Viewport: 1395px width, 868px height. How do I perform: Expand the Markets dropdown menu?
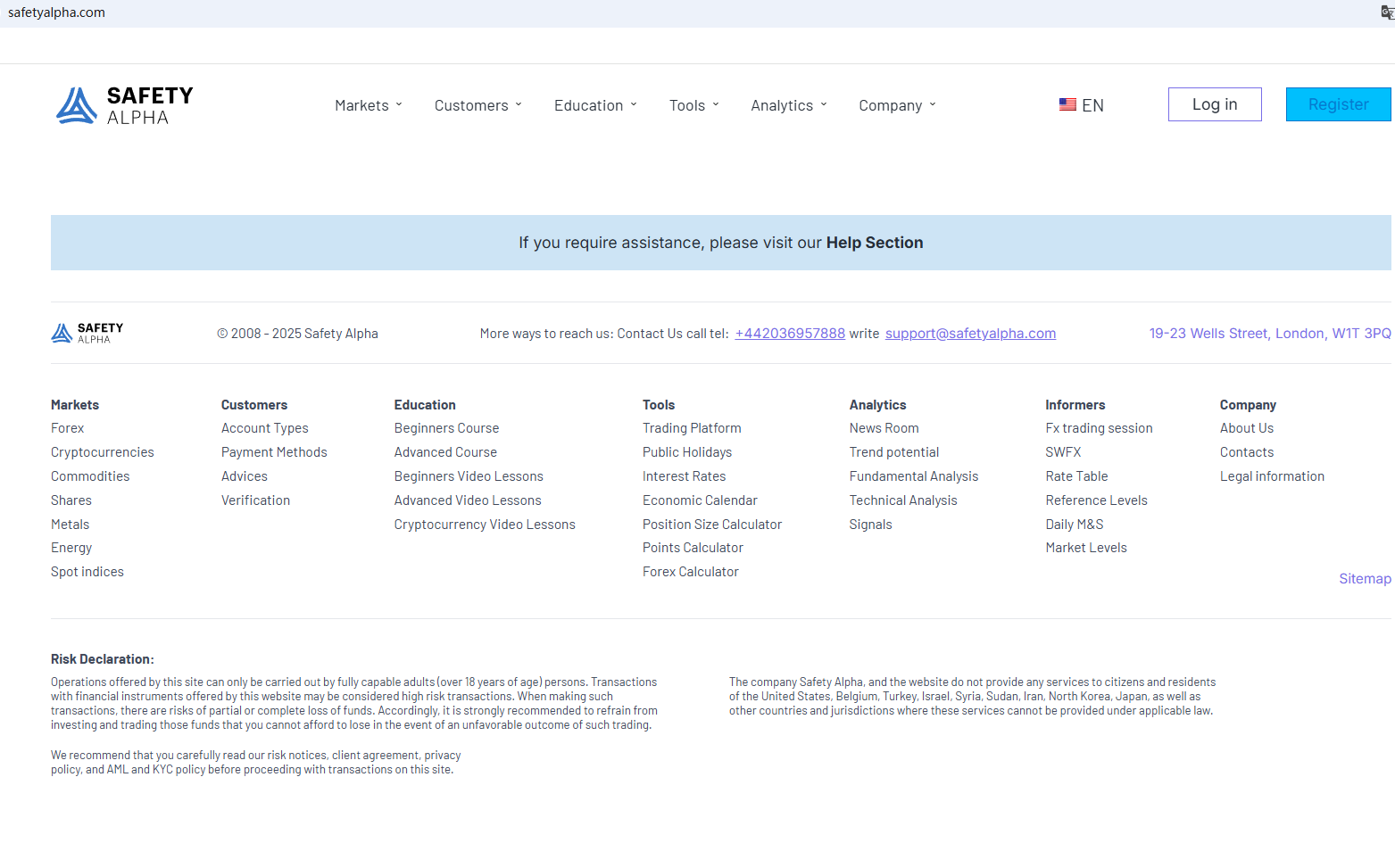(369, 105)
